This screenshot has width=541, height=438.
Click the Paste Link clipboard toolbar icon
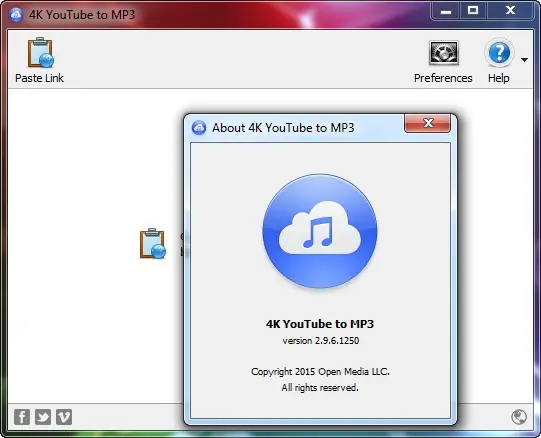(x=41, y=52)
